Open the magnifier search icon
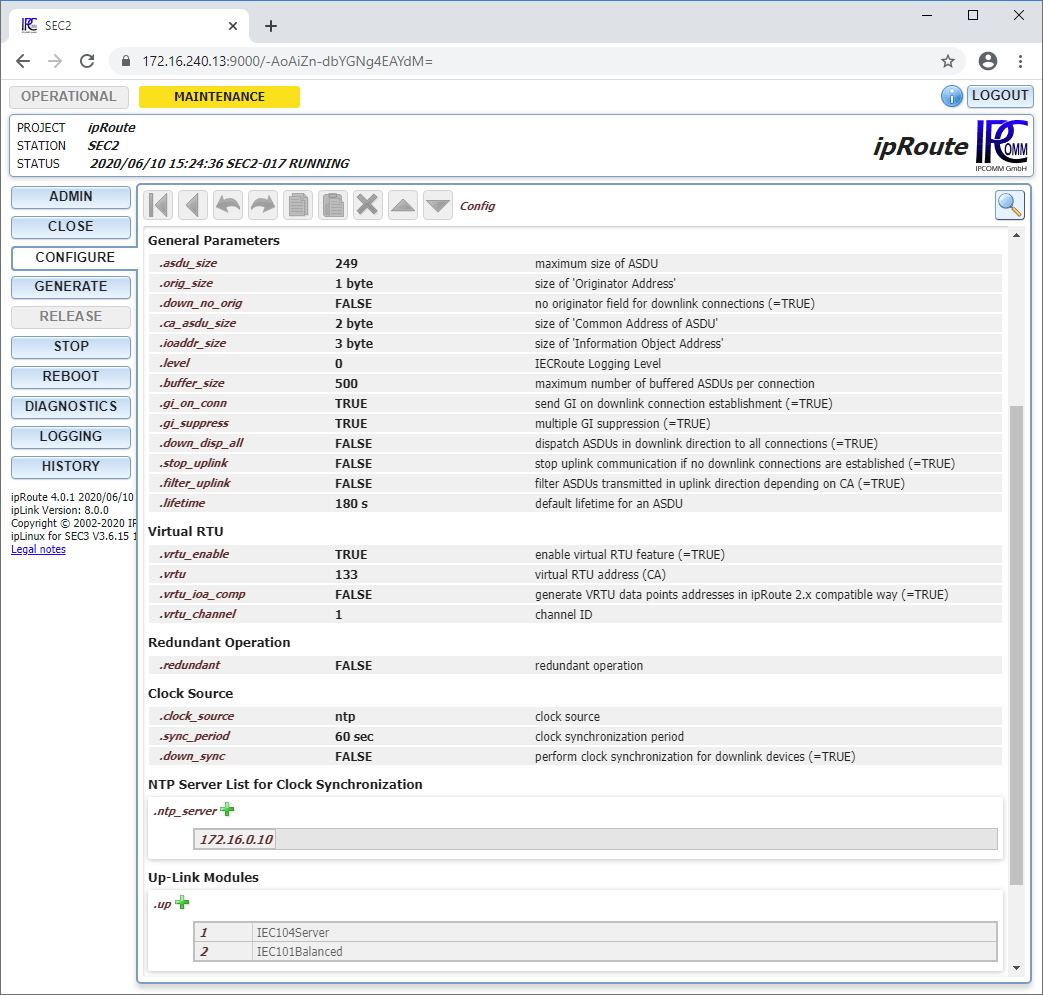This screenshot has width=1043, height=995. [x=1009, y=205]
